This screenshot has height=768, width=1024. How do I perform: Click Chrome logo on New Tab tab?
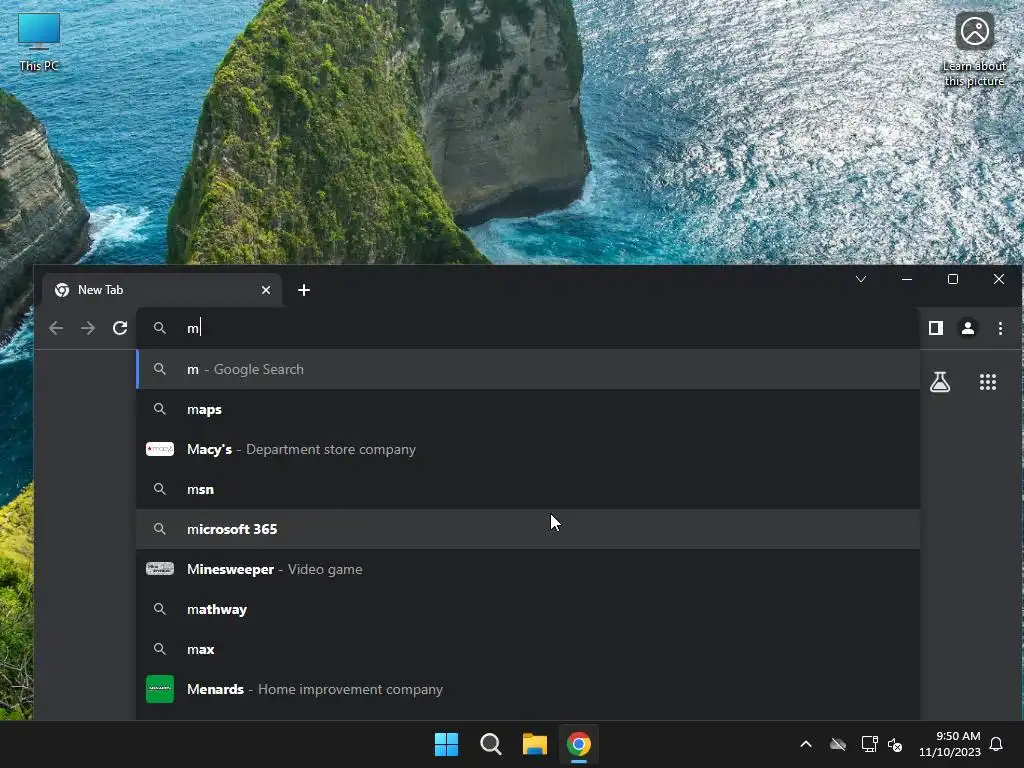click(x=62, y=290)
